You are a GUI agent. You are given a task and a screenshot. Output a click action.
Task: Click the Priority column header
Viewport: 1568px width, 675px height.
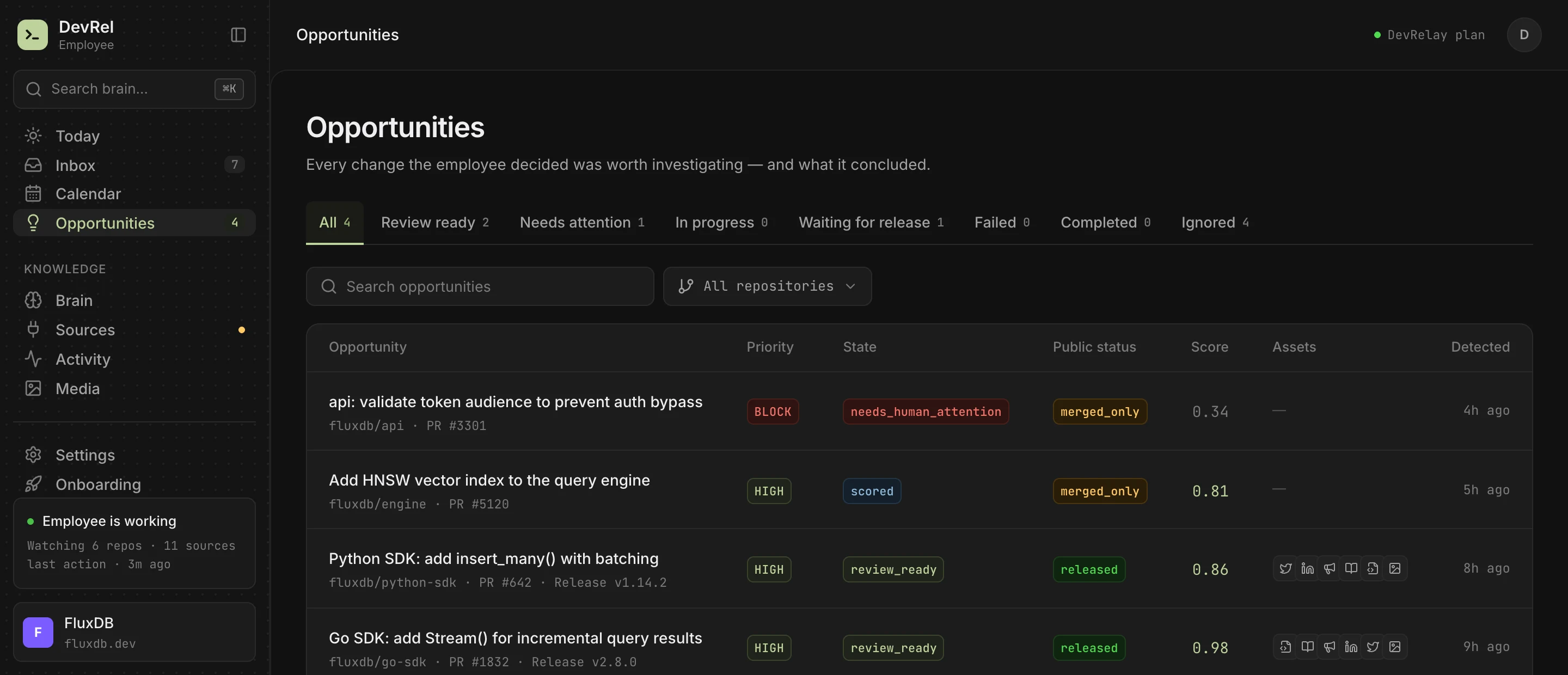pos(769,347)
